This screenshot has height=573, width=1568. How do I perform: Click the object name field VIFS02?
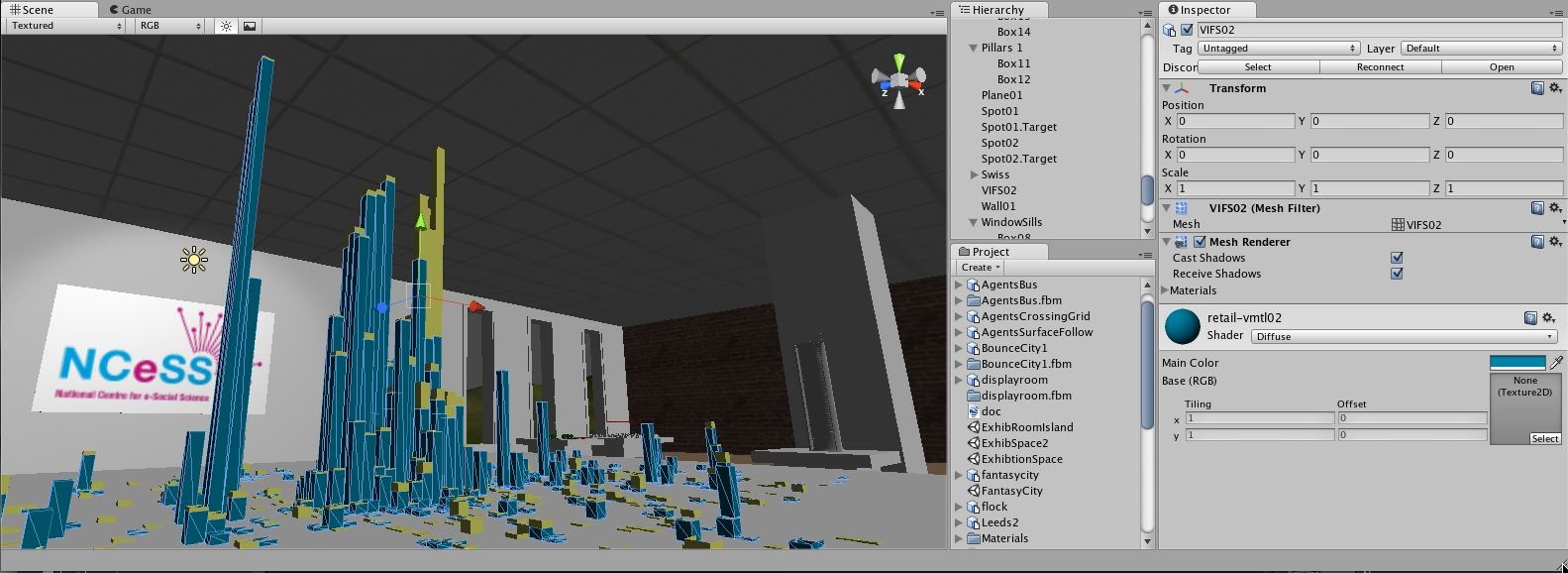pos(1379,30)
